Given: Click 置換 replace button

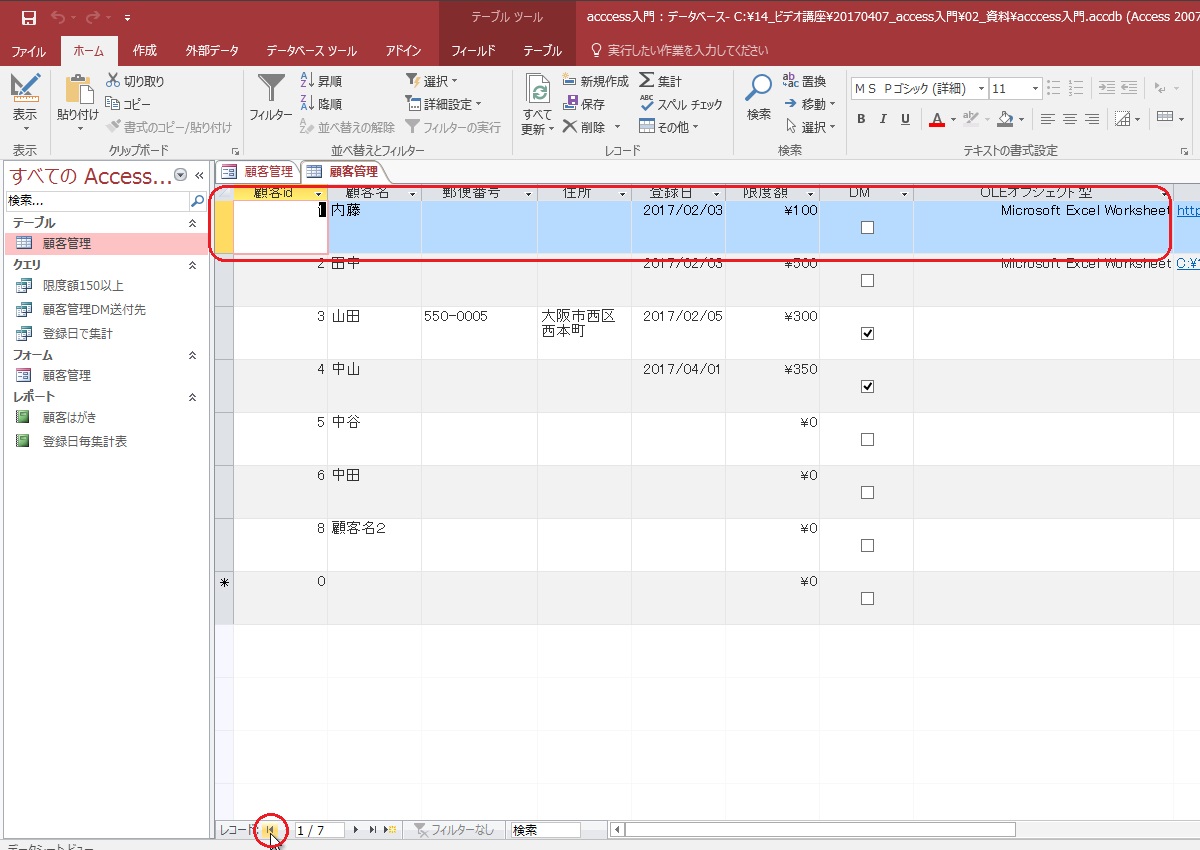Looking at the screenshot, I should pyautogui.click(x=805, y=81).
